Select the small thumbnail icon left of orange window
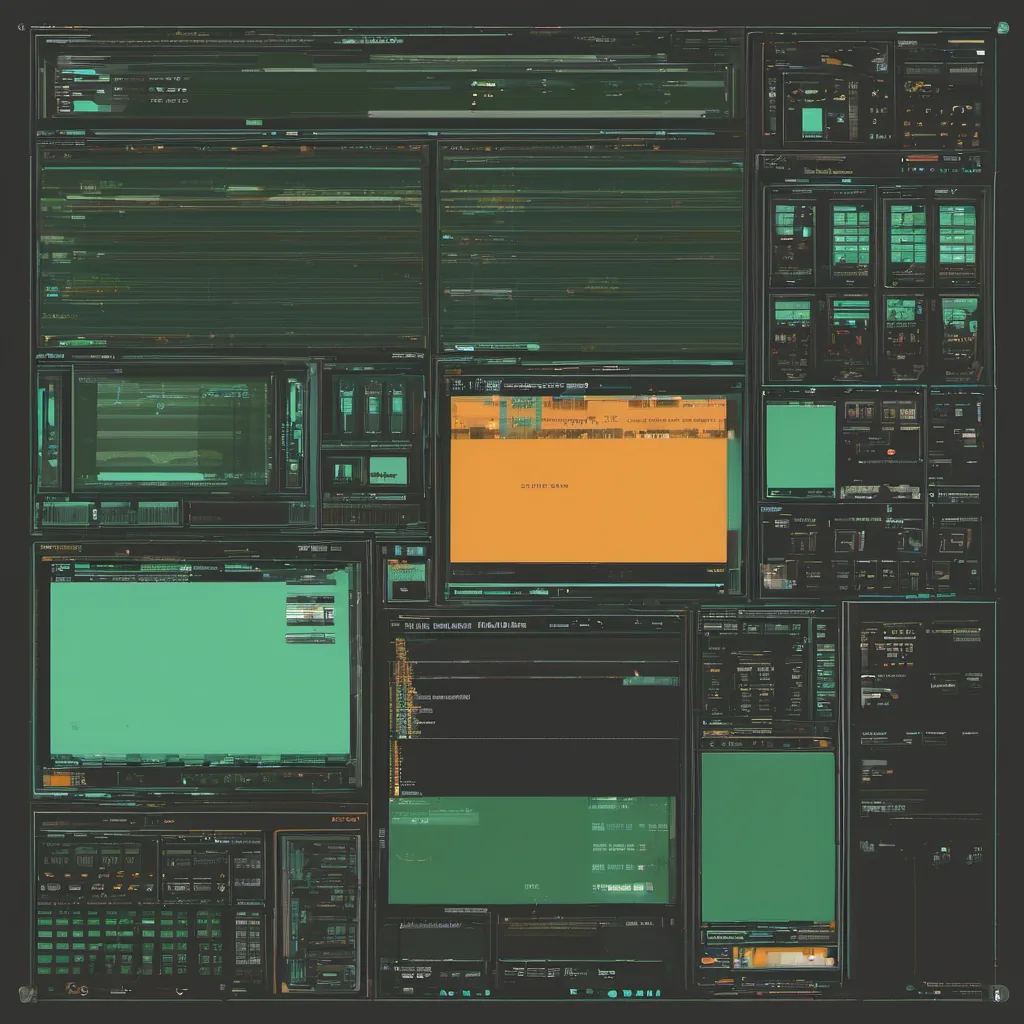This screenshot has width=1024, height=1024. coord(406,579)
